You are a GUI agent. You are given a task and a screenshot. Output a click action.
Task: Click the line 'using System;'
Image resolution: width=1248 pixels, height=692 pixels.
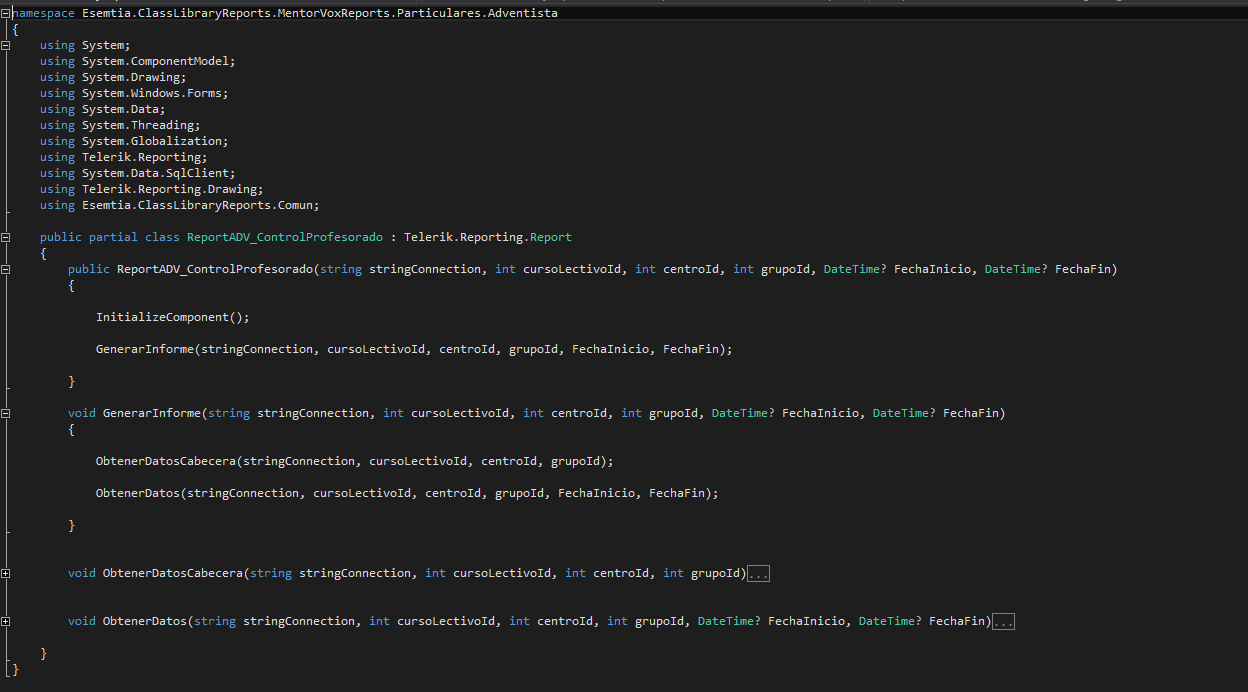tap(85, 45)
